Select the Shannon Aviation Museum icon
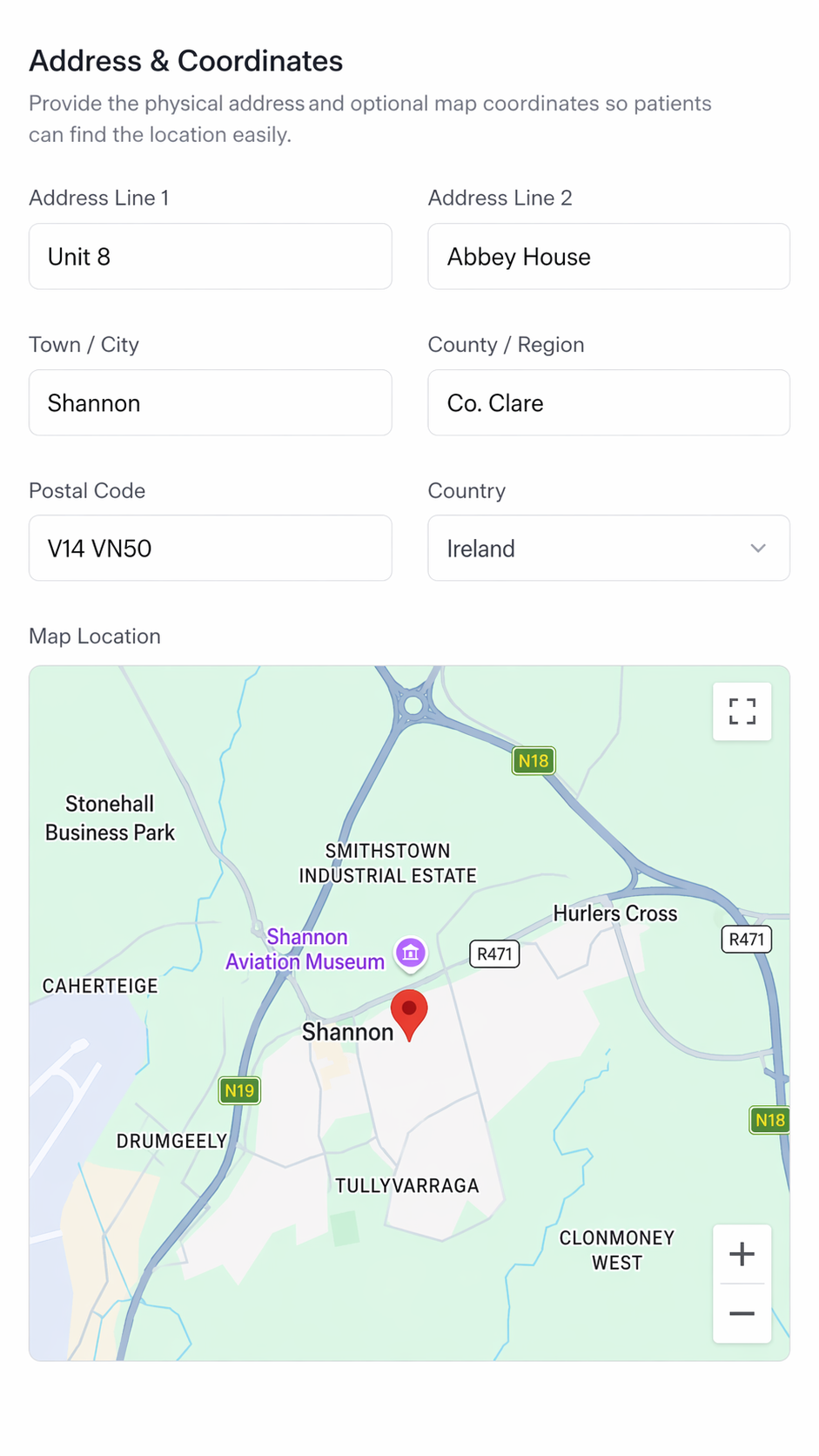Image resolution: width=819 pixels, height=1456 pixels. coord(411,953)
